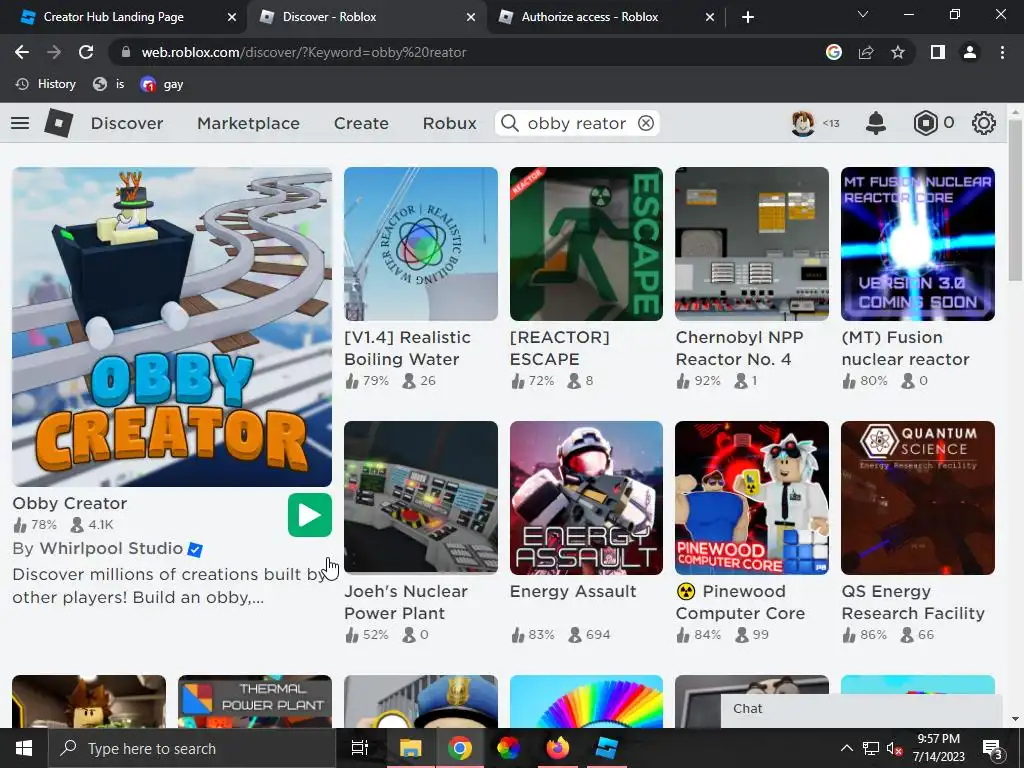Screen dimensions: 1024x768
Task: Go back to the previous page
Action: click(22, 52)
